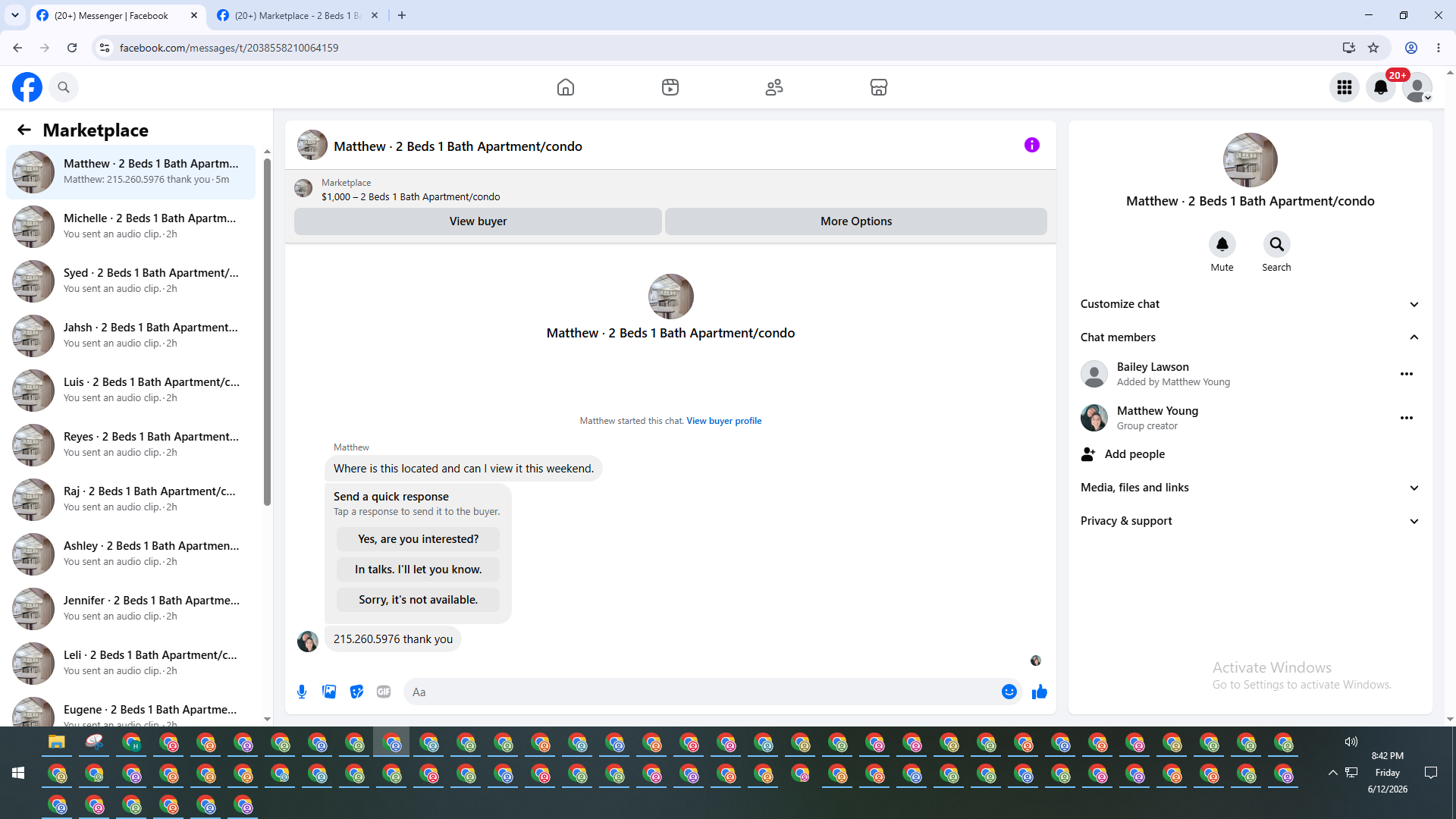The width and height of the screenshot is (1456, 819).
Task: Open Chrome menu three dots
Action: pyautogui.click(x=1439, y=48)
